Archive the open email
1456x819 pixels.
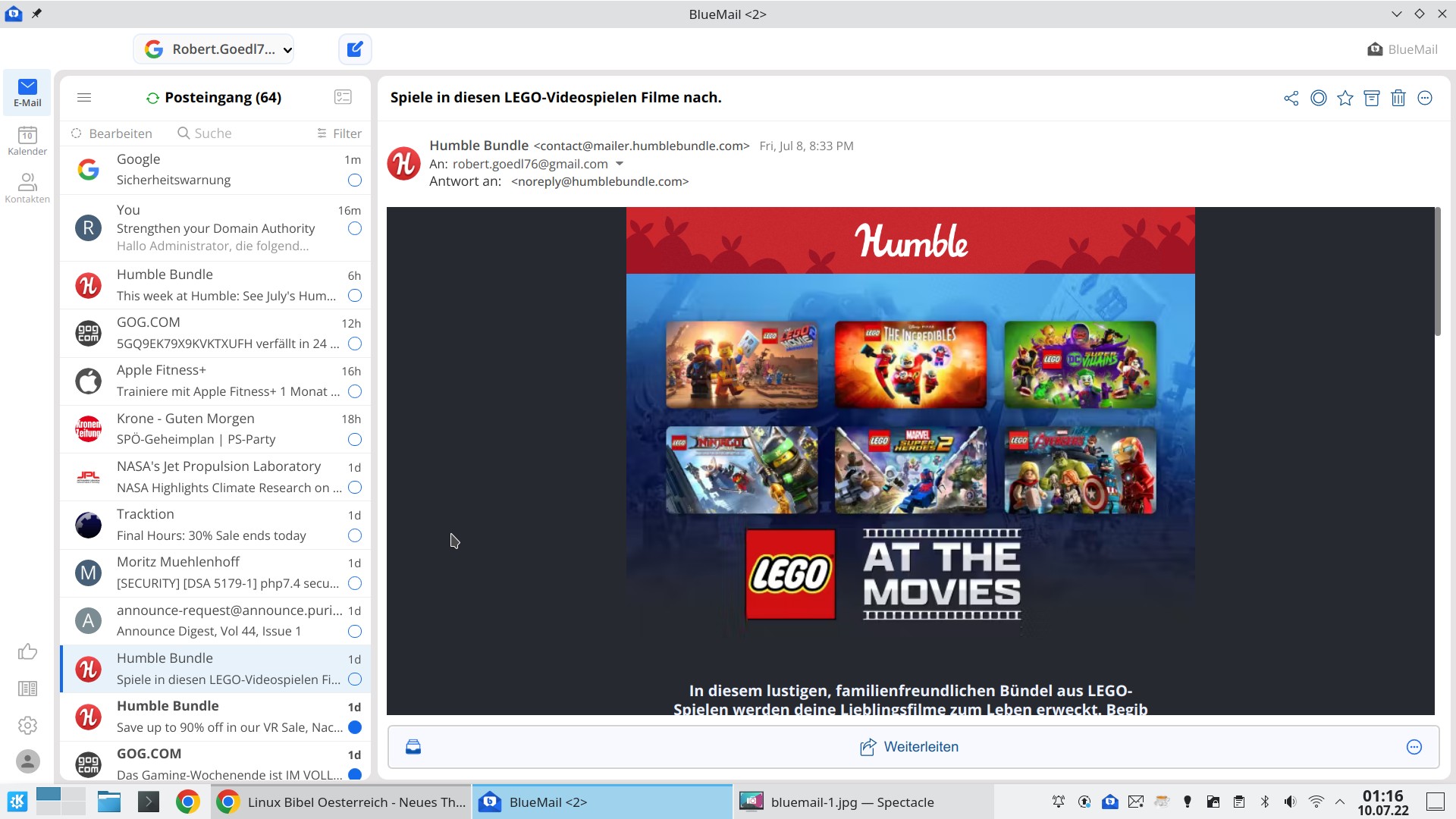point(1372,98)
